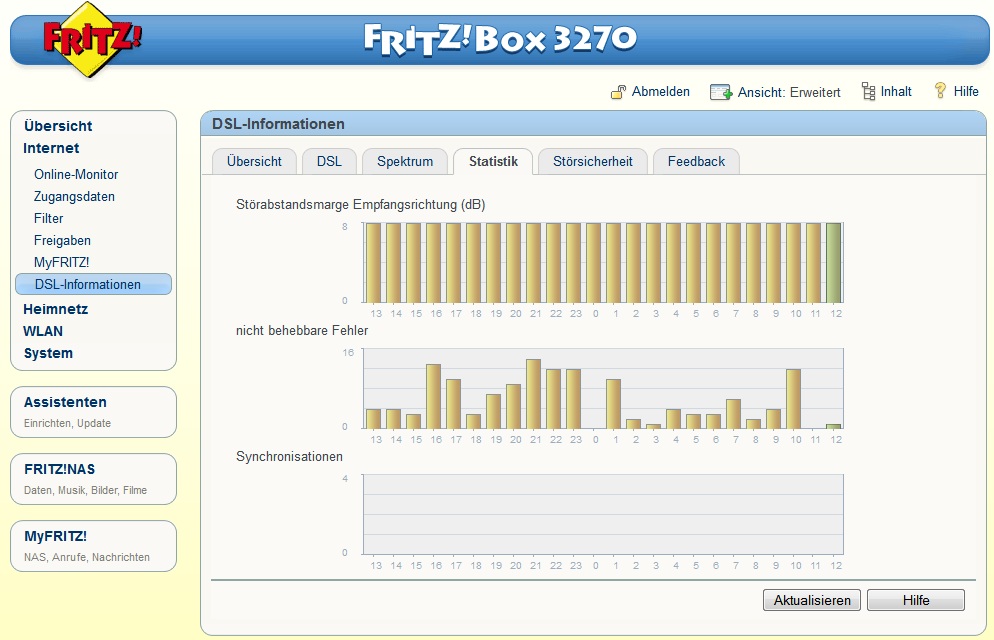This screenshot has height=640, width=994.
Task: Click hour-16 bar in nicht behebbare Fehler chart
Action: (x=434, y=397)
